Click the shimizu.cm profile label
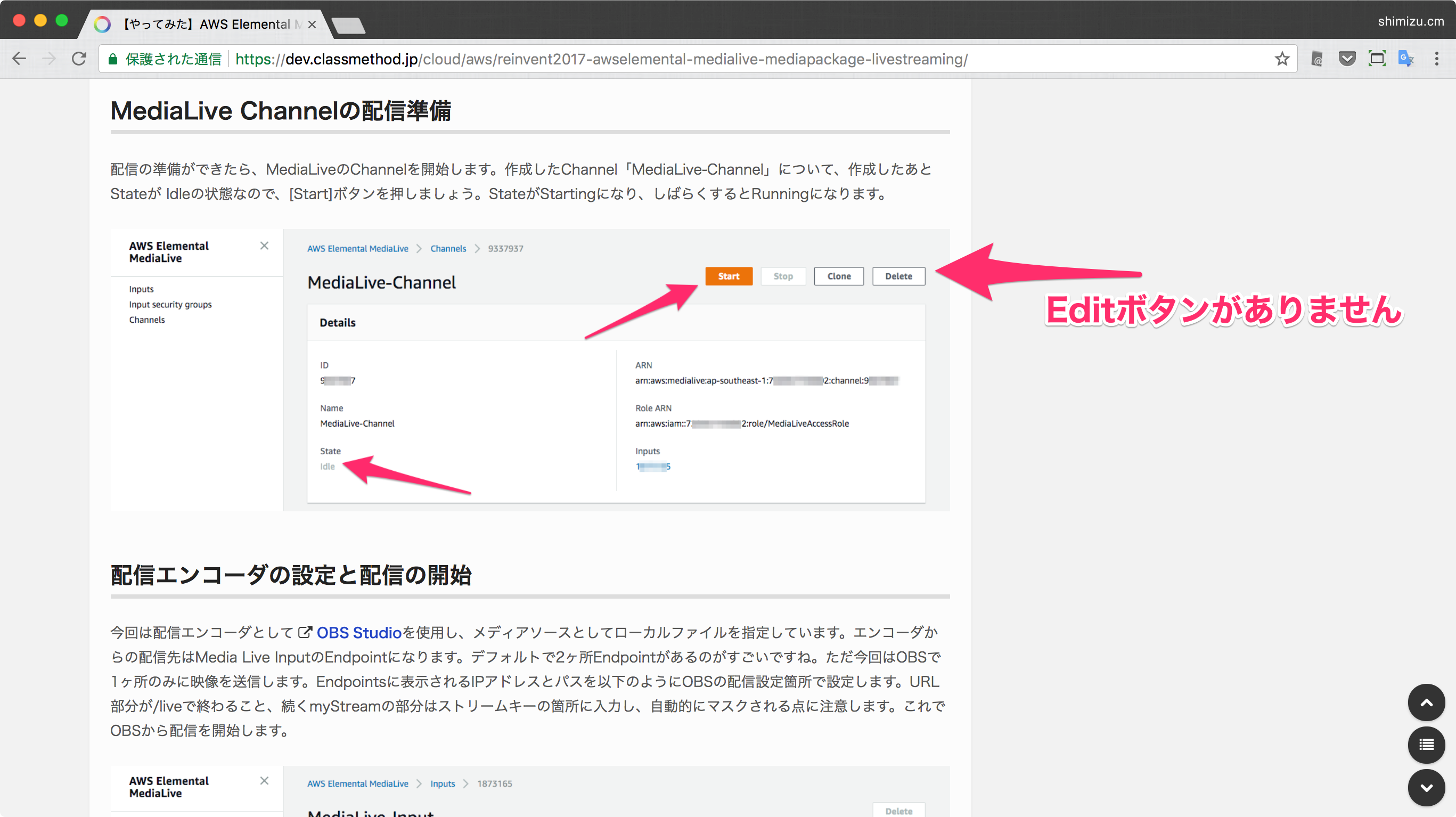Viewport: 1456px width, 817px height. point(1411,21)
